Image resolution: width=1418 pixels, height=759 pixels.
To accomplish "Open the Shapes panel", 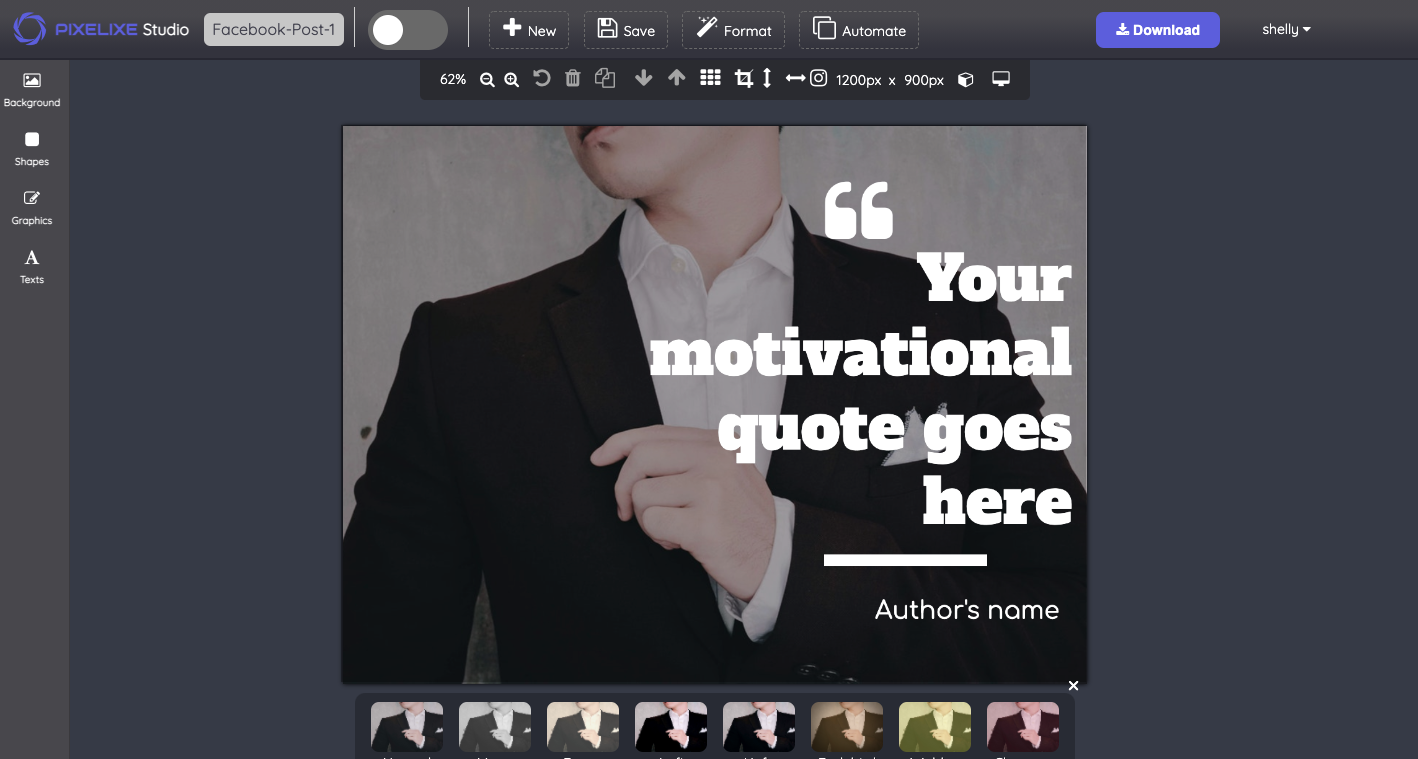I will [32, 148].
